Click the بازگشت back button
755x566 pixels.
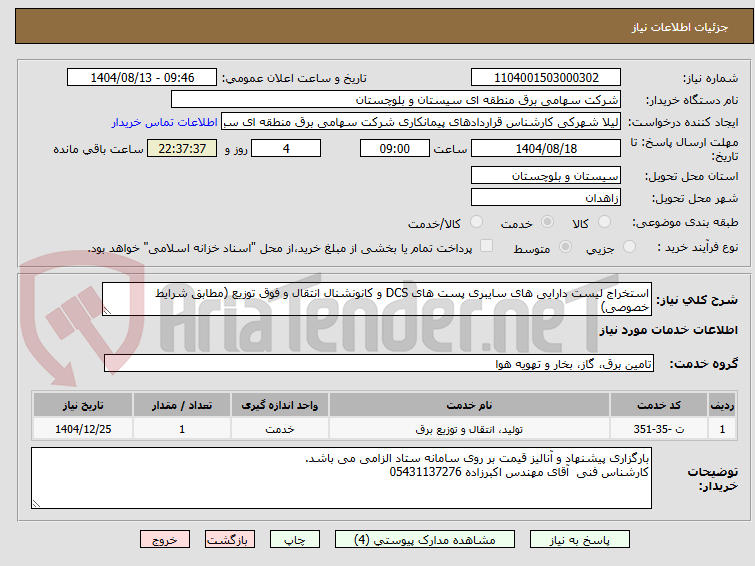(x=230, y=540)
